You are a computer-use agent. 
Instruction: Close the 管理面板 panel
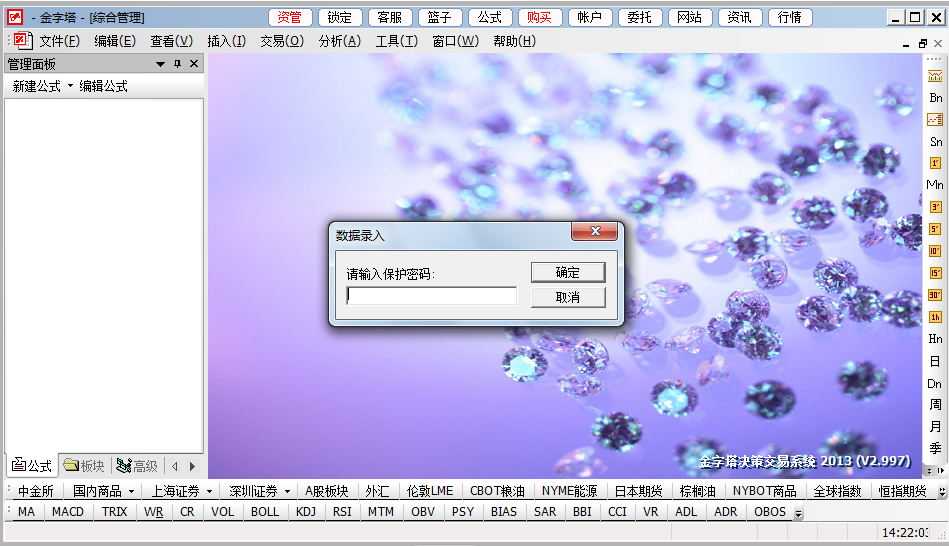(194, 64)
